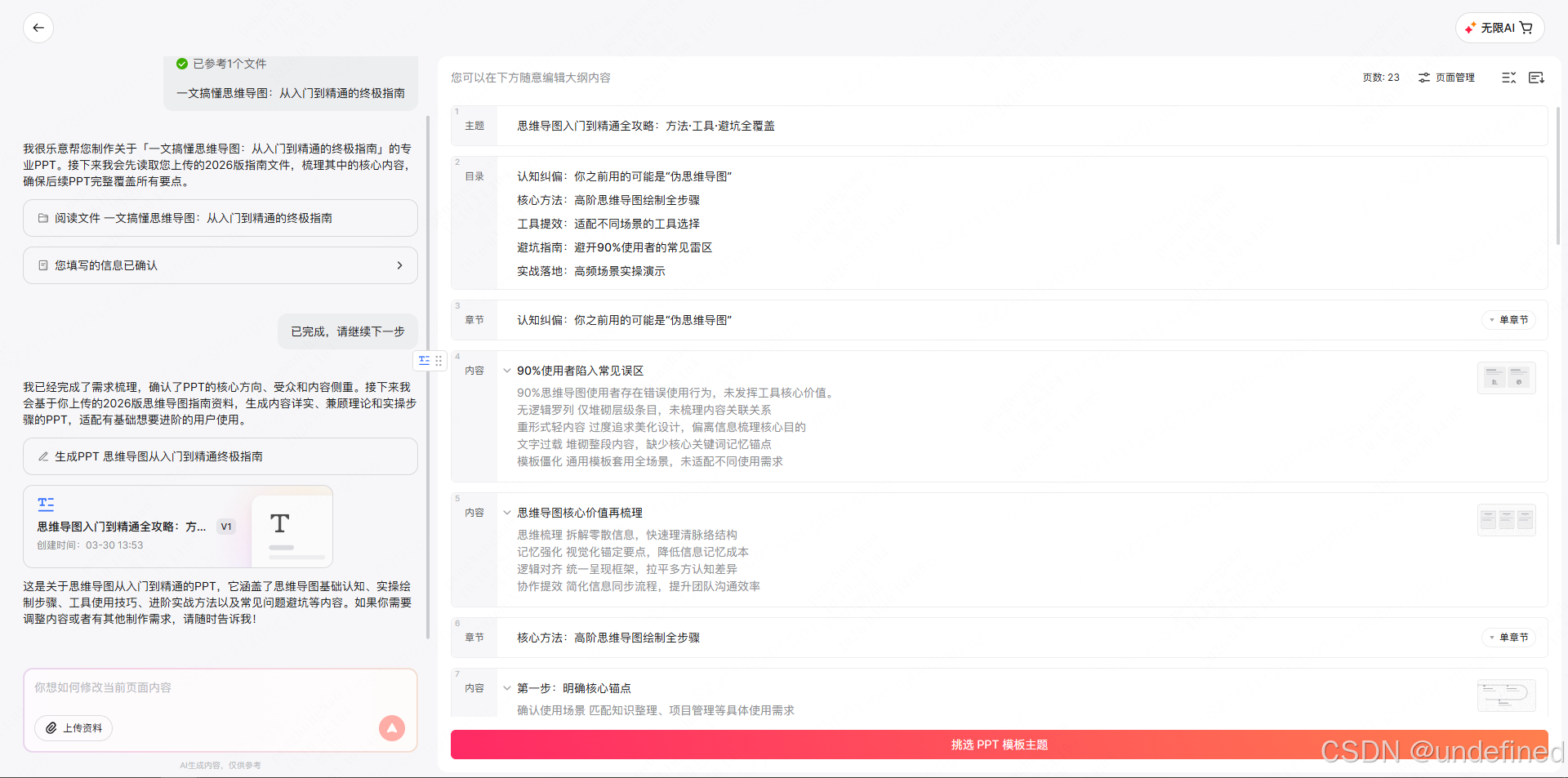
Task: Click 实战落地：高频场景实操演示 entry
Action: tap(591, 271)
